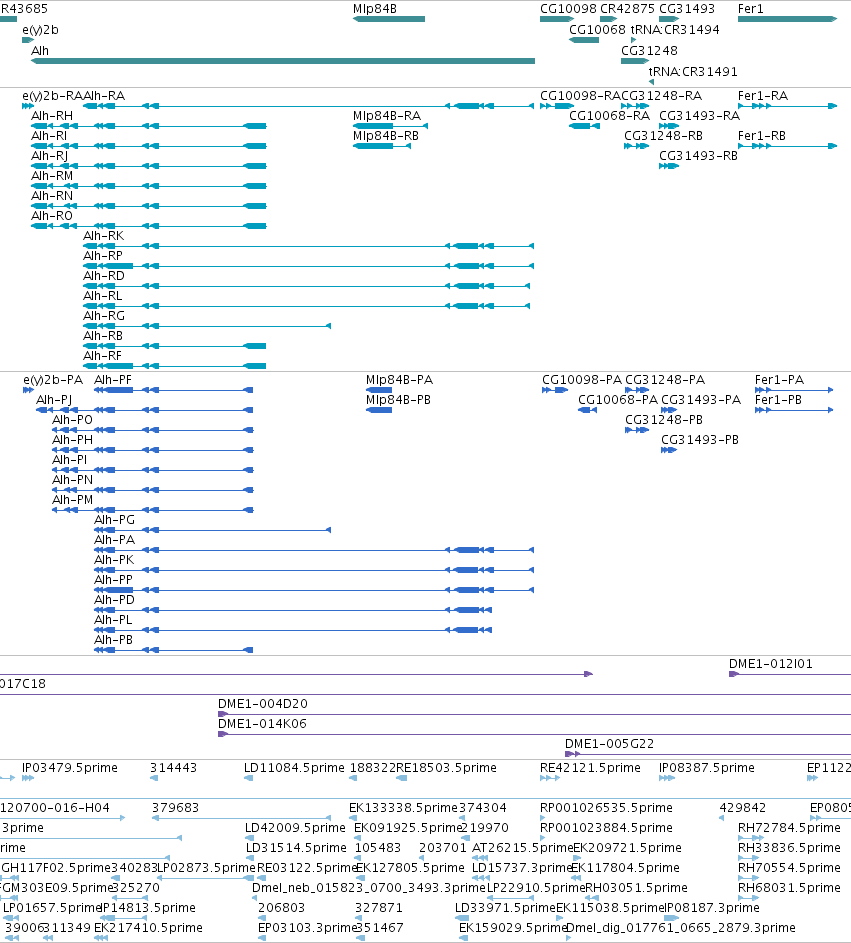Click transcript Alh-RI label
Screen dimensions: 851x943
coord(49,136)
